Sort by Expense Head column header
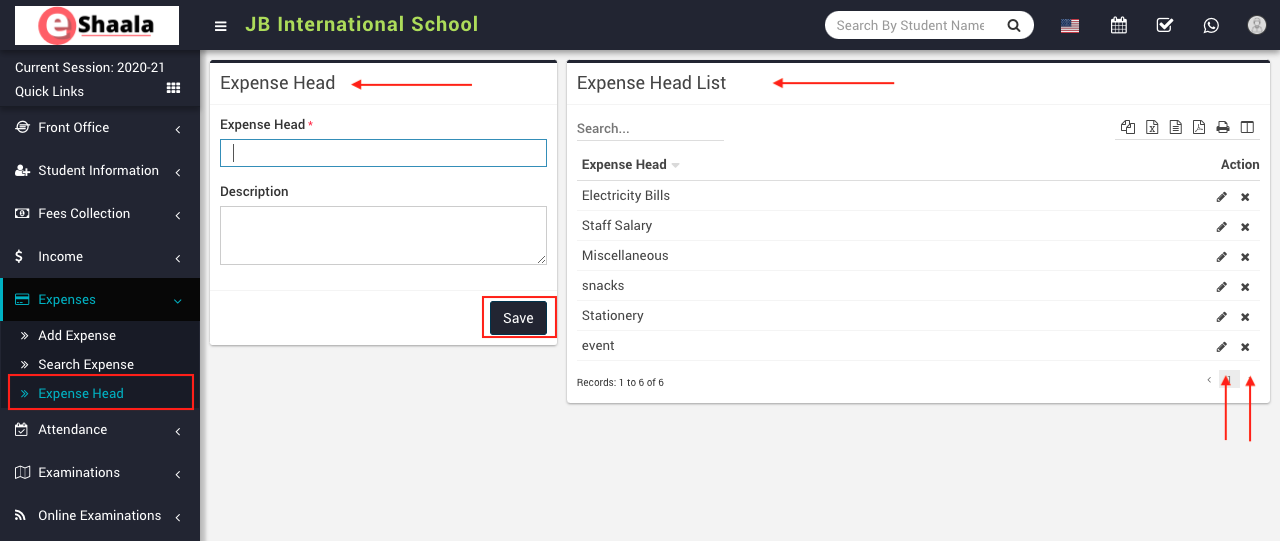The height and width of the screenshot is (541, 1280). coord(625,165)
